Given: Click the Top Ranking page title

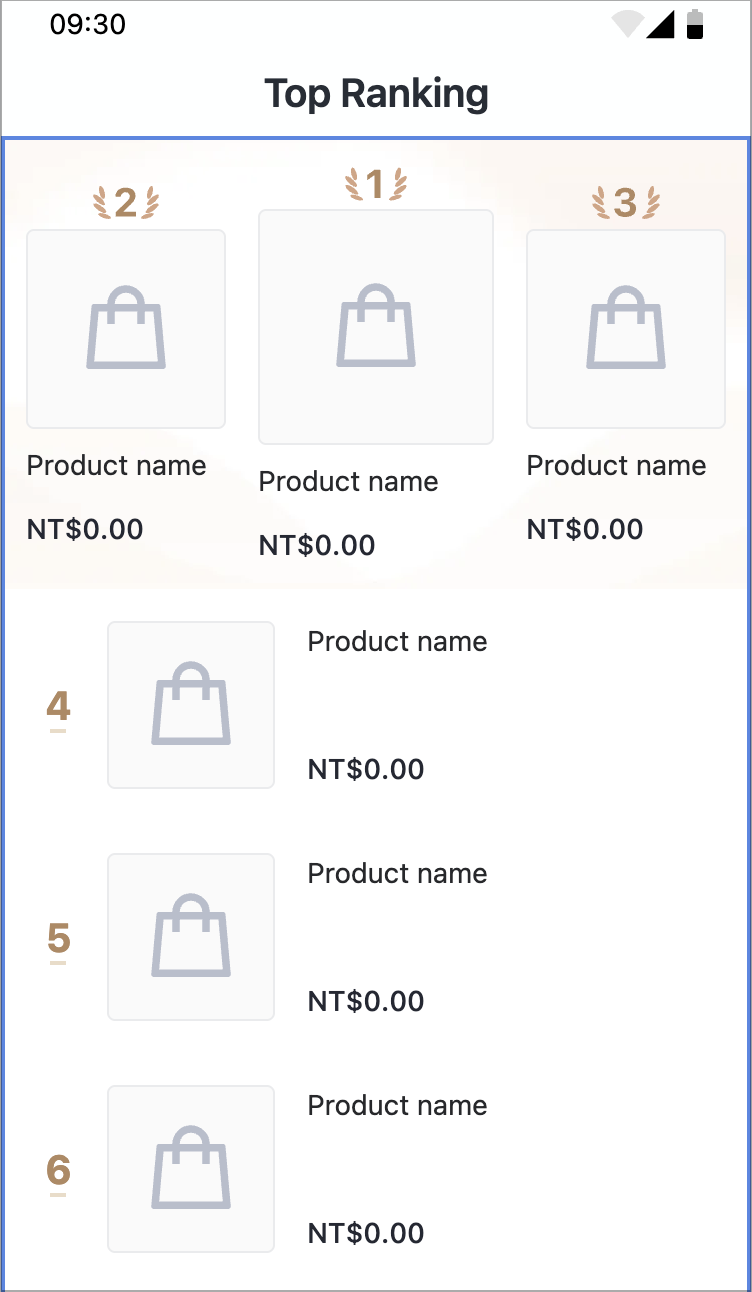Looking at the screenshot, I should pyautogui.click(x=376, y=93).
